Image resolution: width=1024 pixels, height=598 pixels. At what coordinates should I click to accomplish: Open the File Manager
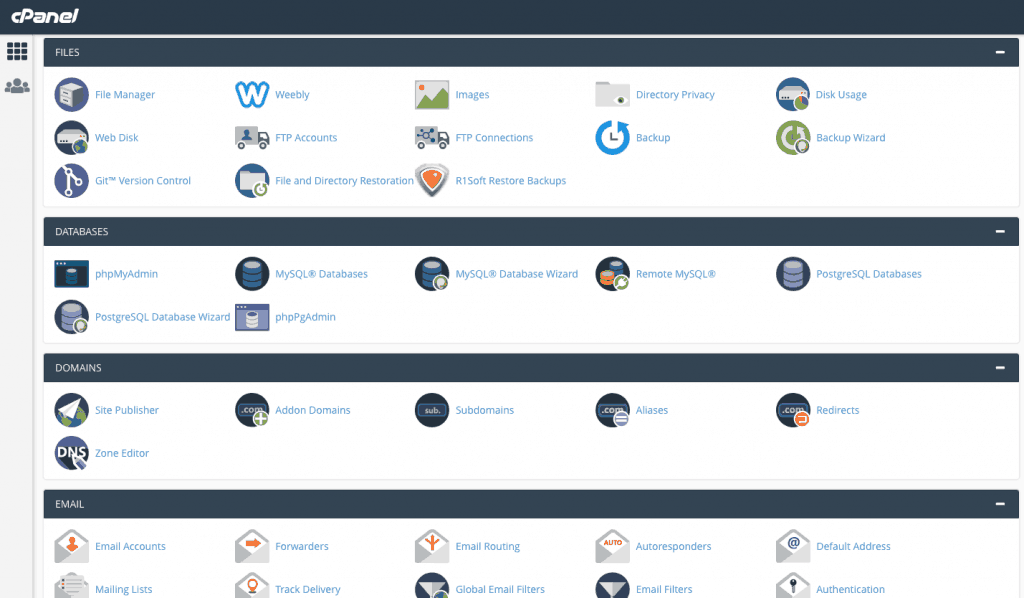(124, 94)
